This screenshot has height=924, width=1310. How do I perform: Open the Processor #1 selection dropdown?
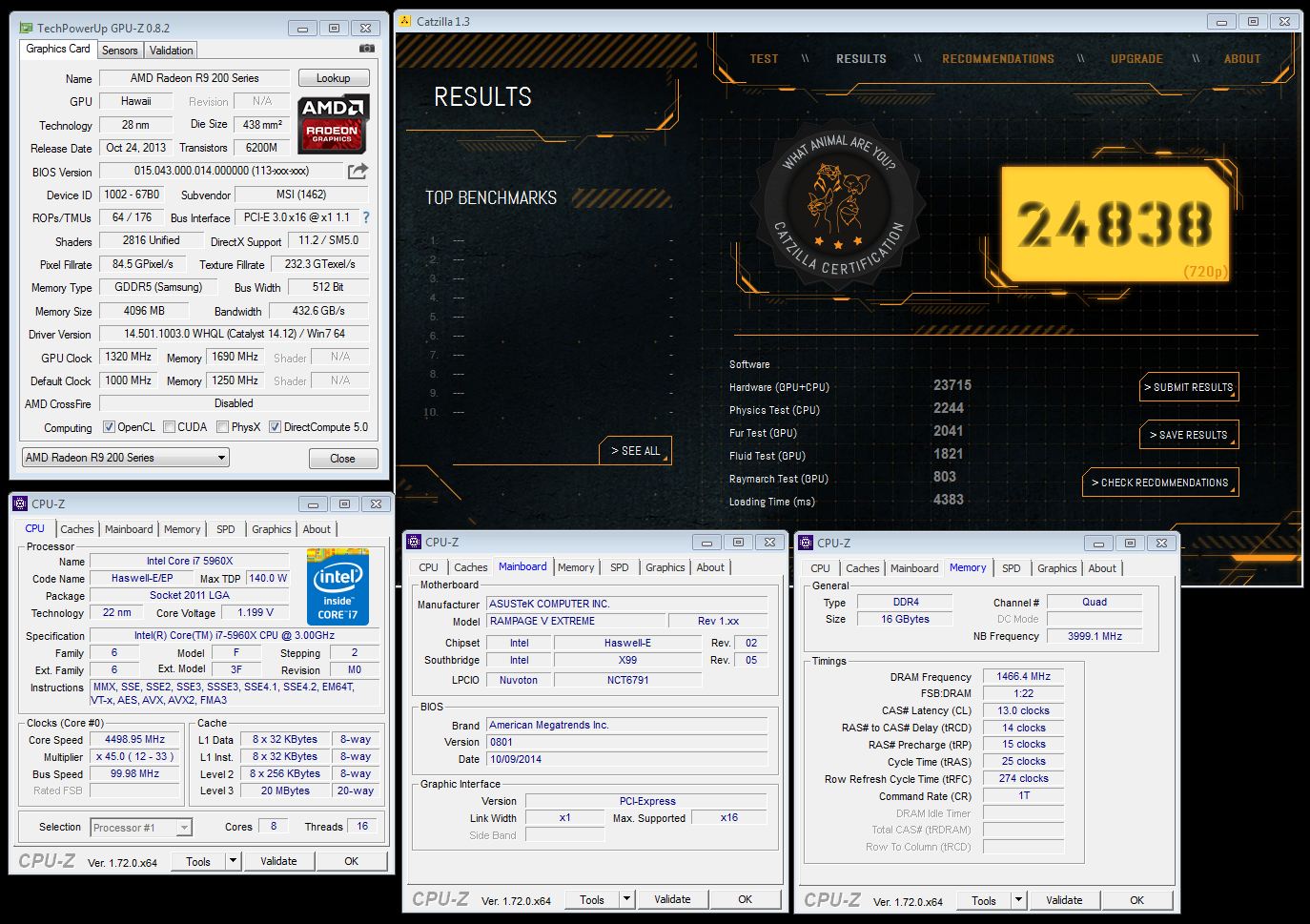[141, 828]
